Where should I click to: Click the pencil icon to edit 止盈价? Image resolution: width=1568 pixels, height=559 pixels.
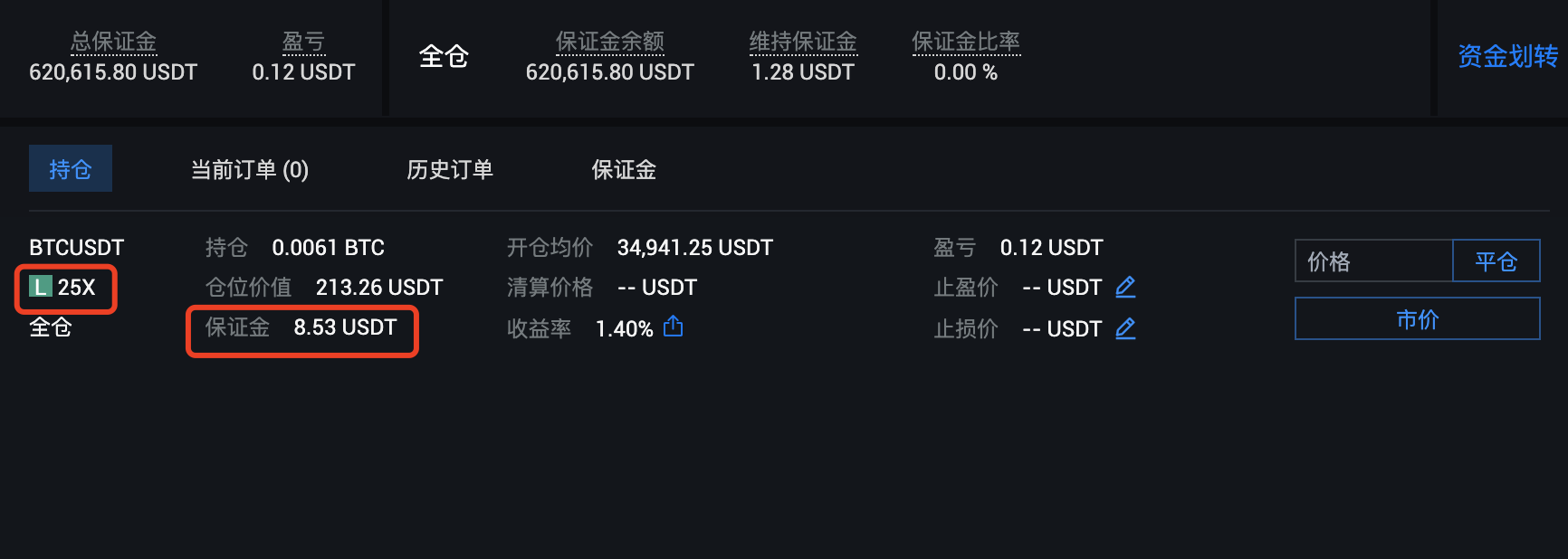tap(1125, 288)
